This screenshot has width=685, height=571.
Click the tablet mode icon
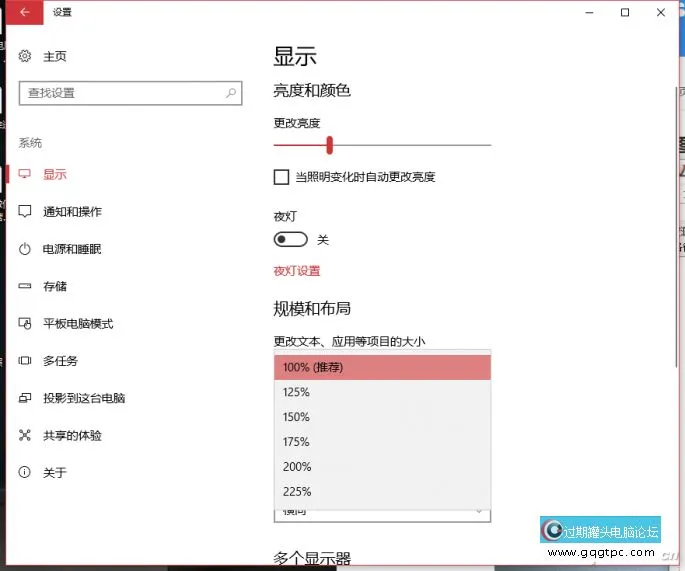coord(25,323)
